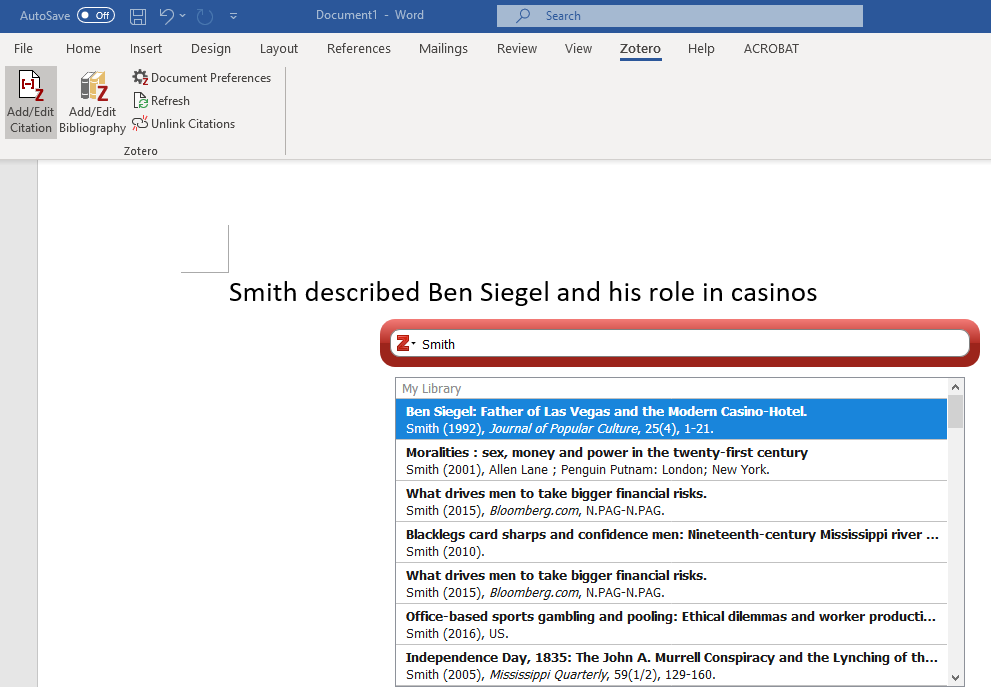Open the Undo history dropdown arrow

coord(183,16)
